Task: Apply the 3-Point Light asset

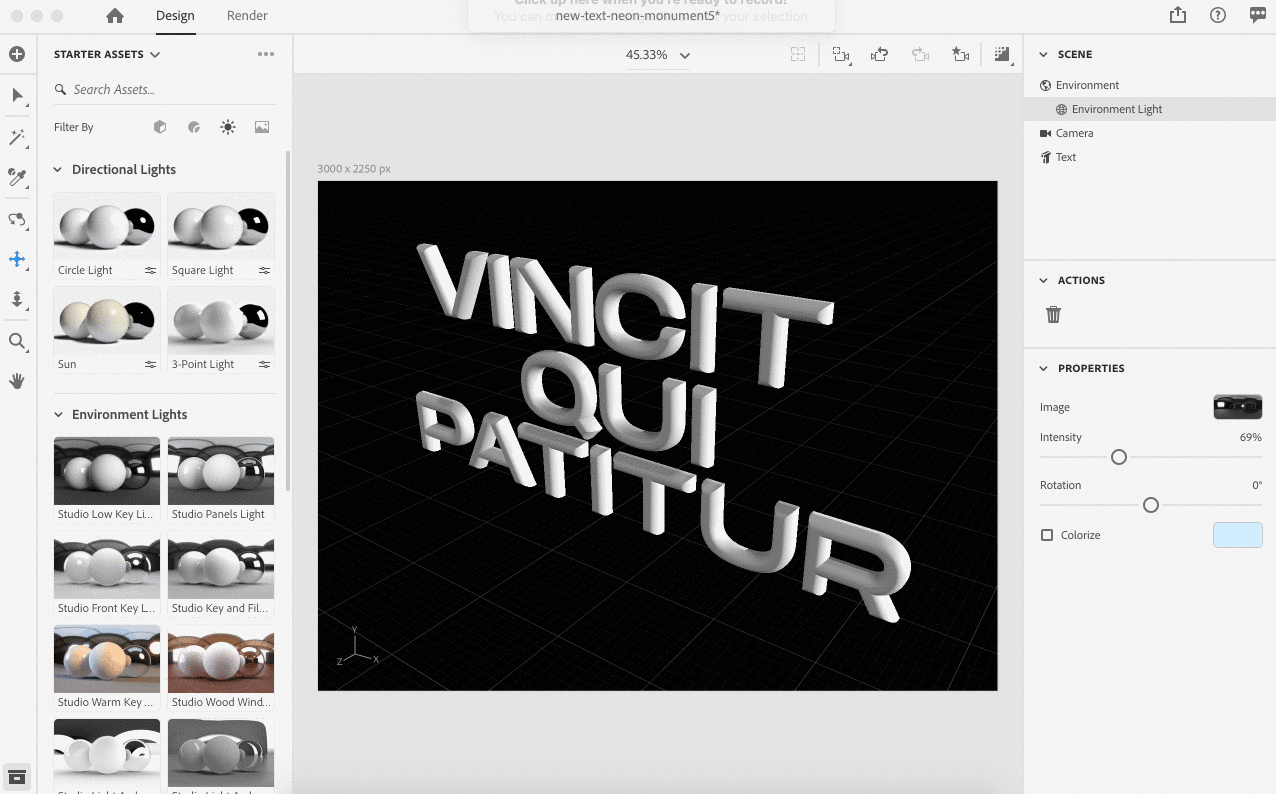Action: click(x=221, y=330)
